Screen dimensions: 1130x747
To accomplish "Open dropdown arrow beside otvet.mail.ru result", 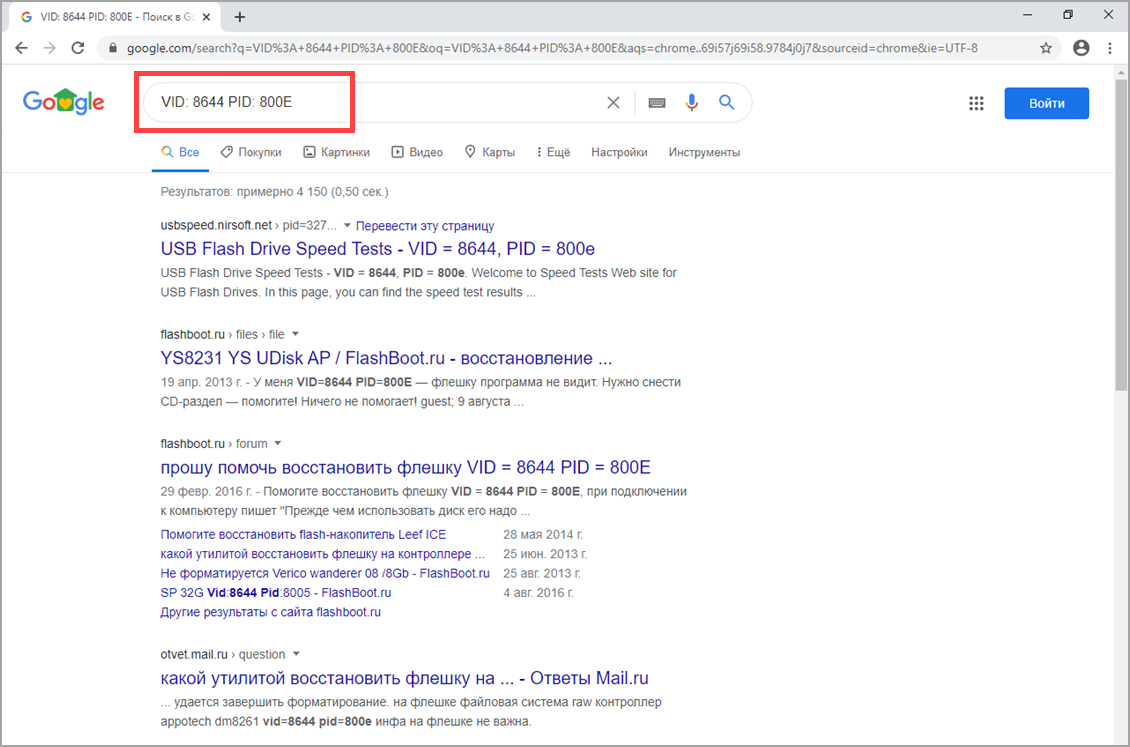I will point(296,654).
